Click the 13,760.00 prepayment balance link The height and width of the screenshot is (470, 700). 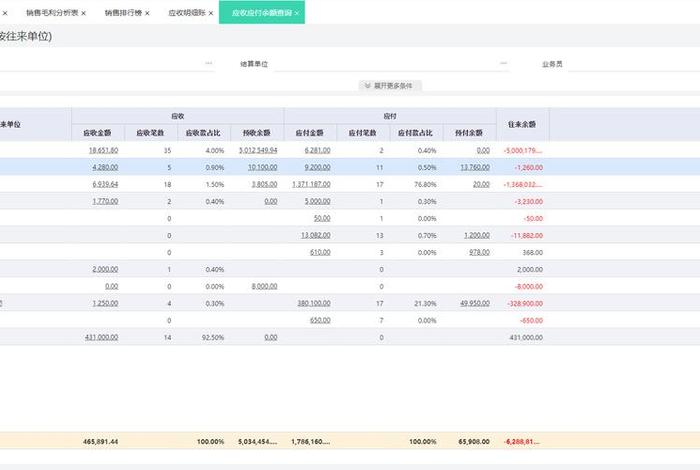click(x=474, y=167)
